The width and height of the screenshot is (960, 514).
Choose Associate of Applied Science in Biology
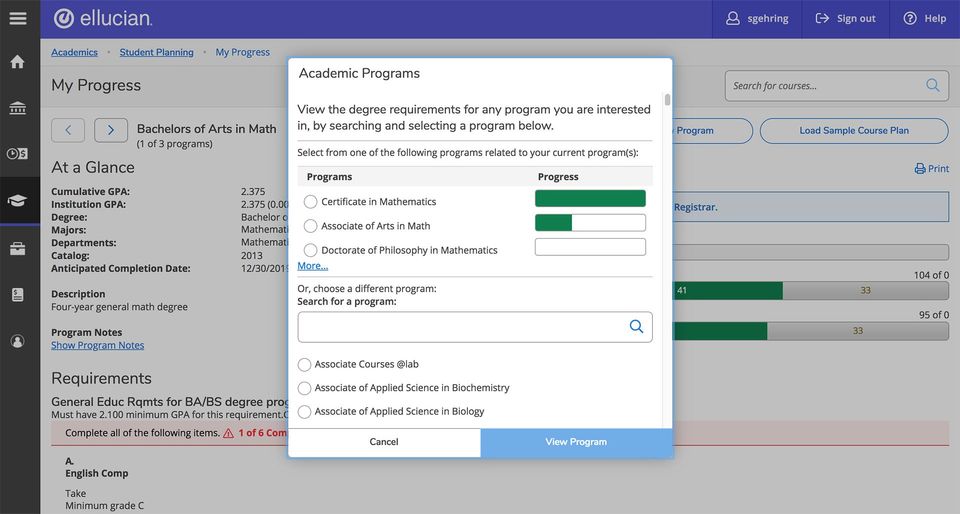304,412
